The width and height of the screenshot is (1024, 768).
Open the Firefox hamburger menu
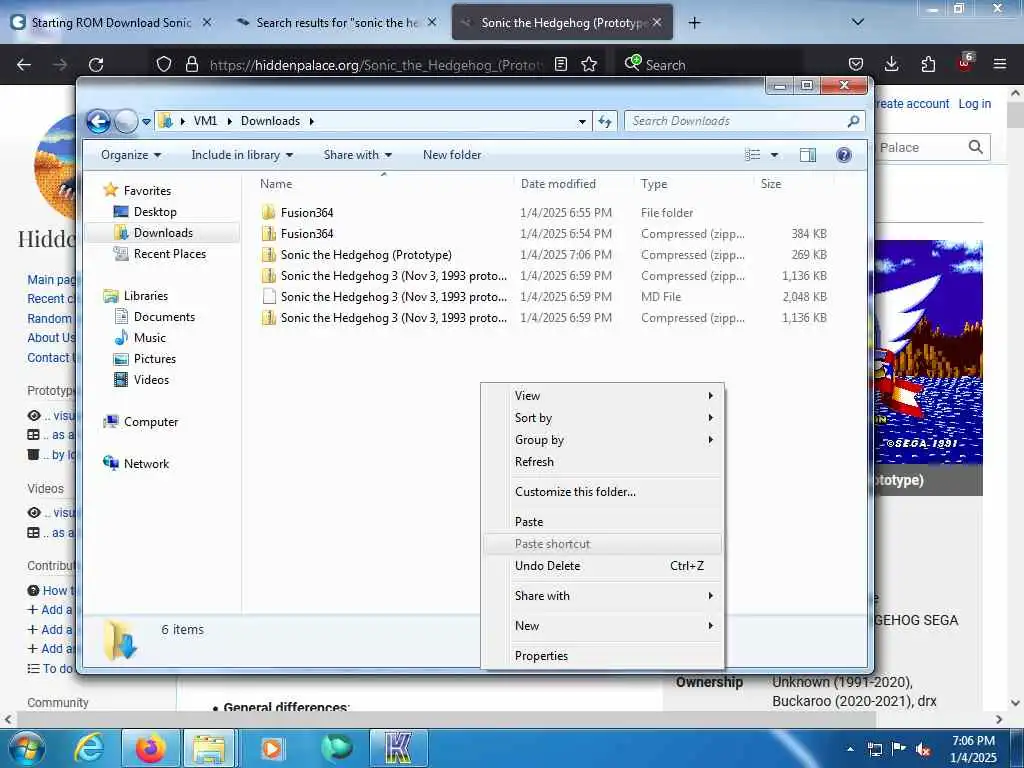1000,64
